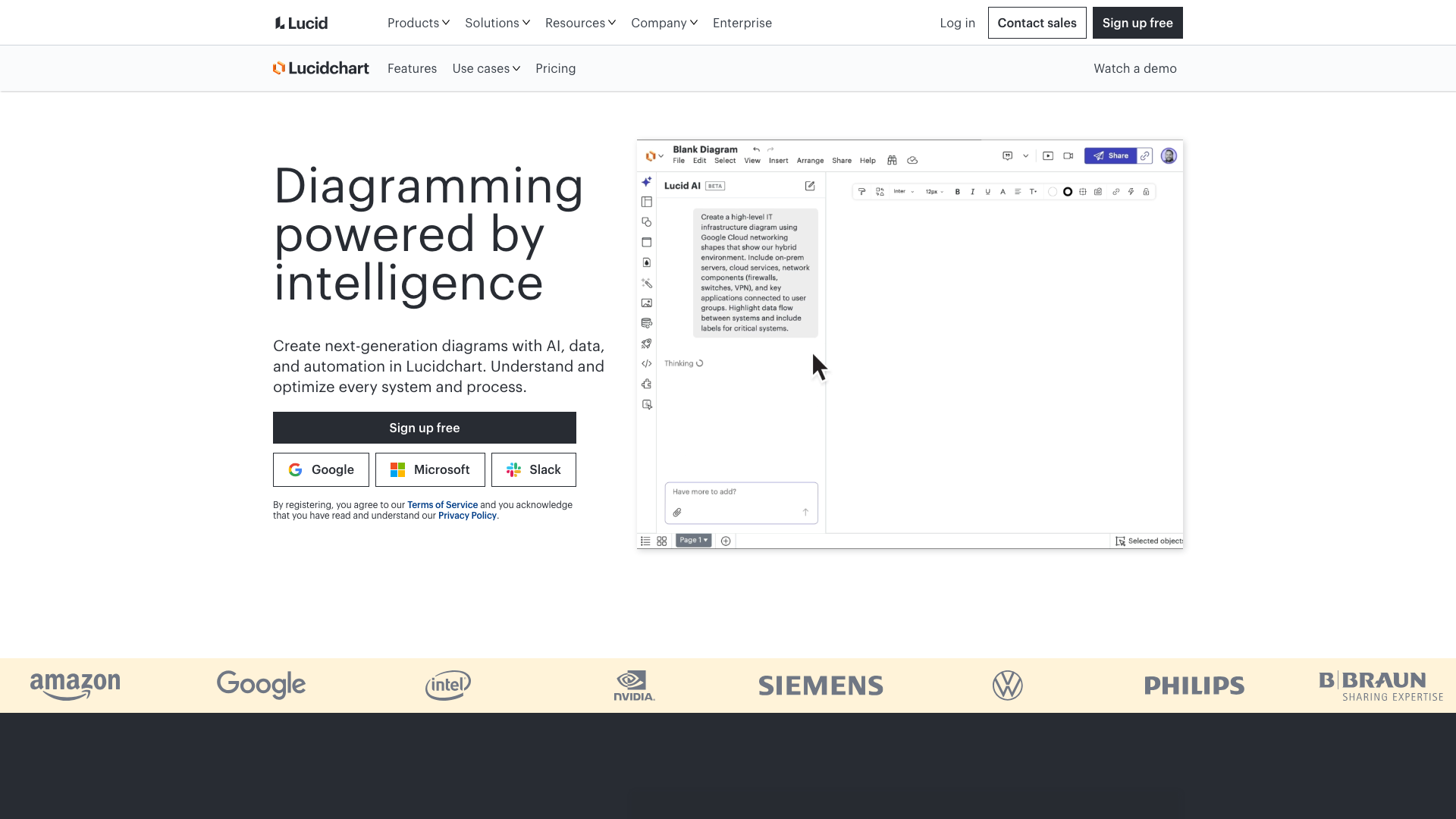Click the Log in link
Screen dimensions: 1456x819
957,23
